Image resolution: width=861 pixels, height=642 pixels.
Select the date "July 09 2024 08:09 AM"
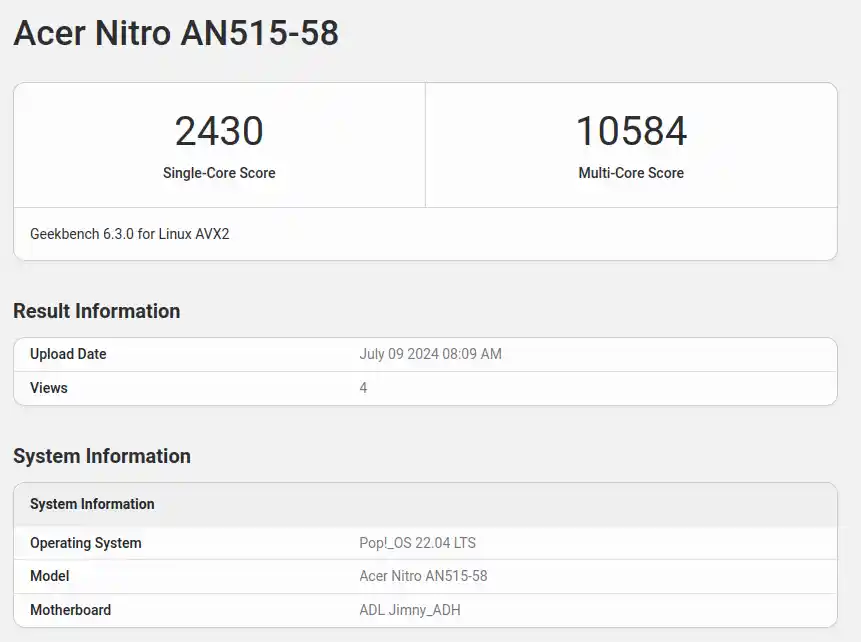pos(430,354)
